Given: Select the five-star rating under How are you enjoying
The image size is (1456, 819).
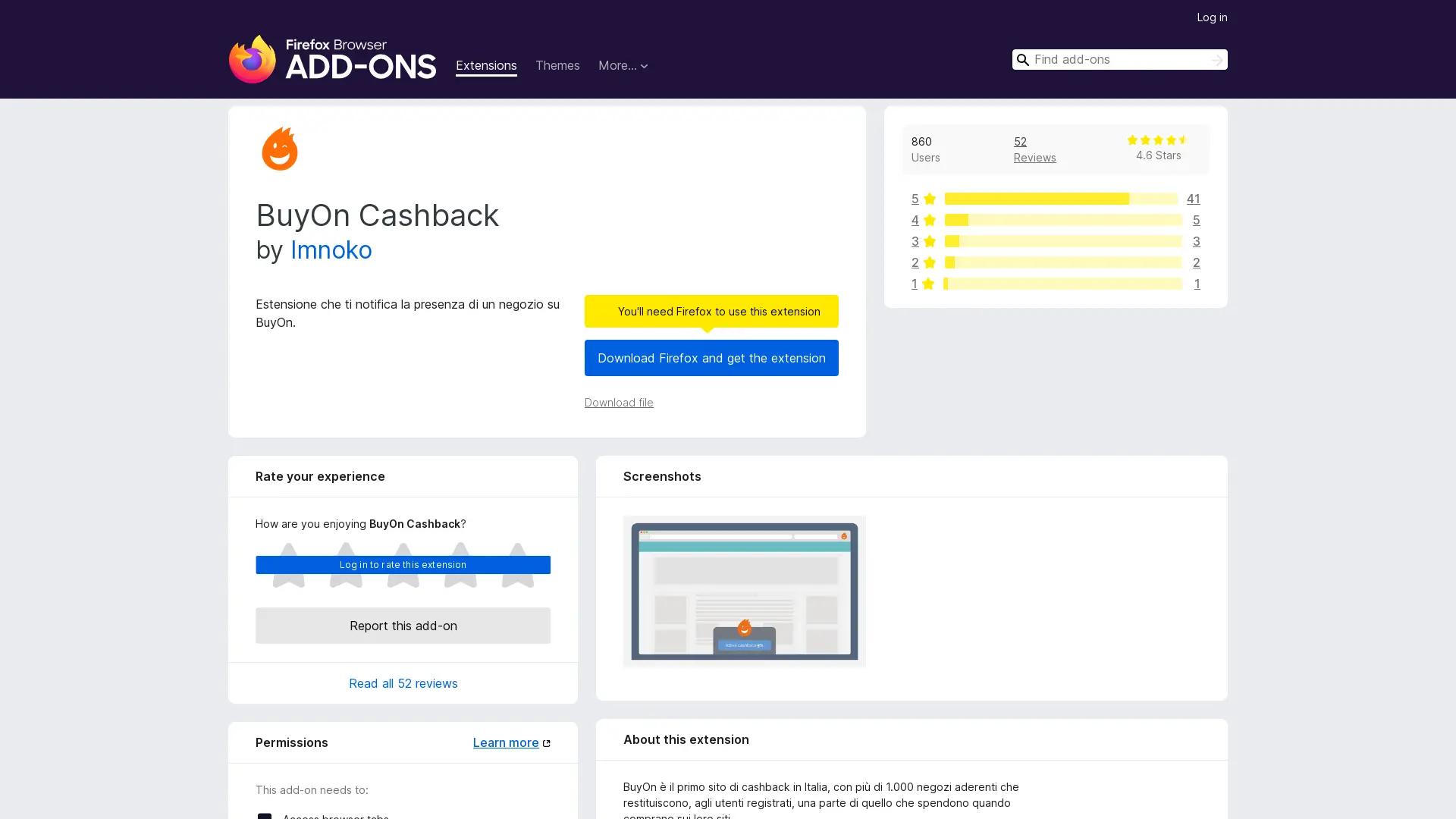Looking at the screenshot, I should coord(517,567).
